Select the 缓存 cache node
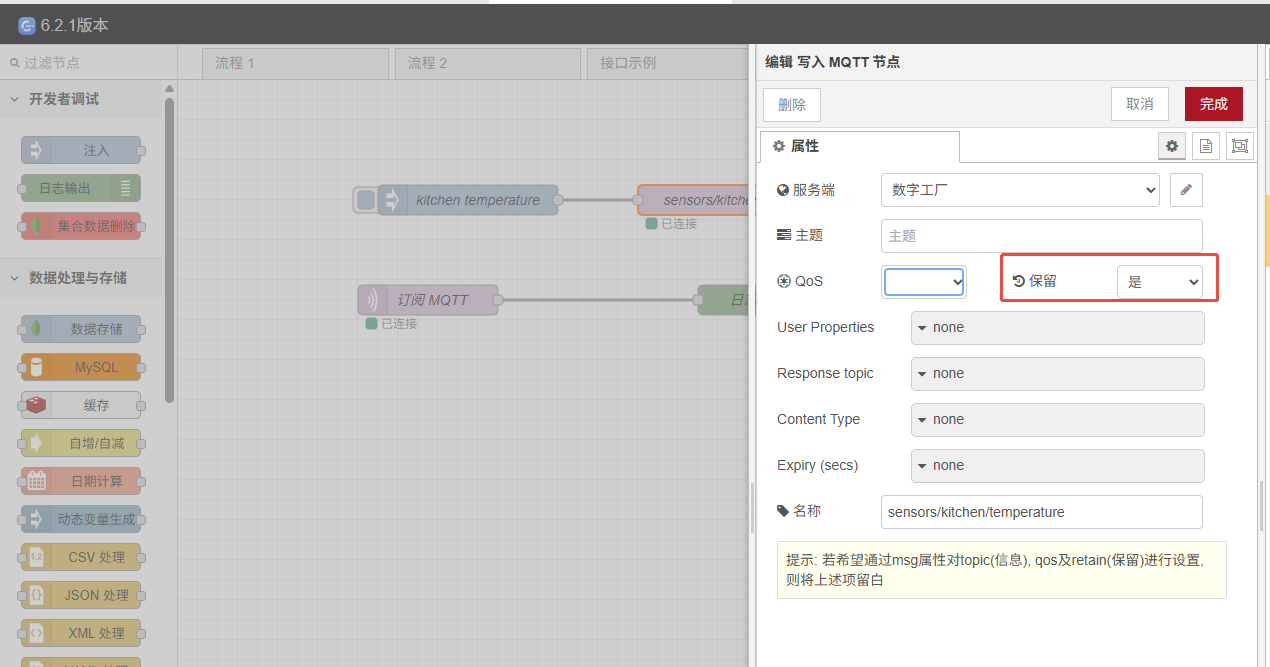 click(80, 404)
